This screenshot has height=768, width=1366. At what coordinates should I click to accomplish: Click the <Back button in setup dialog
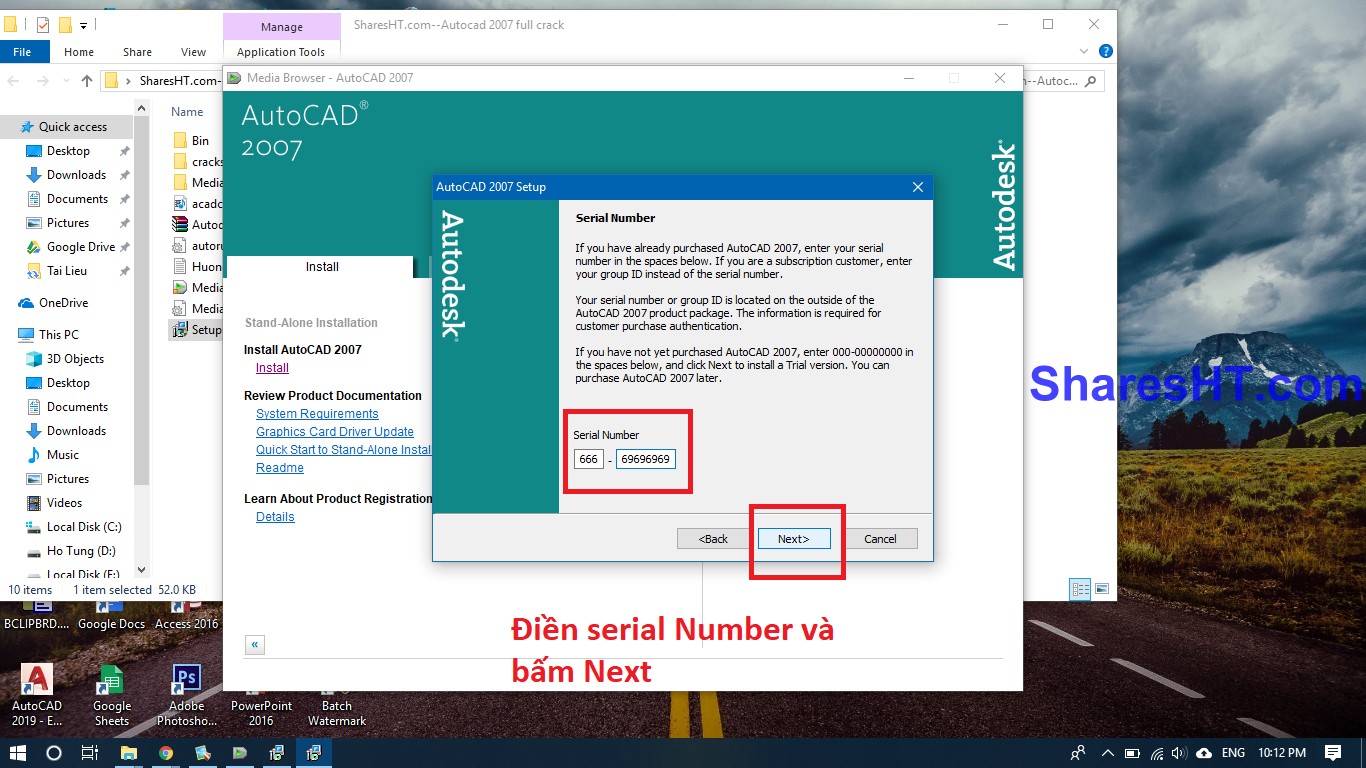click(713, 539)
